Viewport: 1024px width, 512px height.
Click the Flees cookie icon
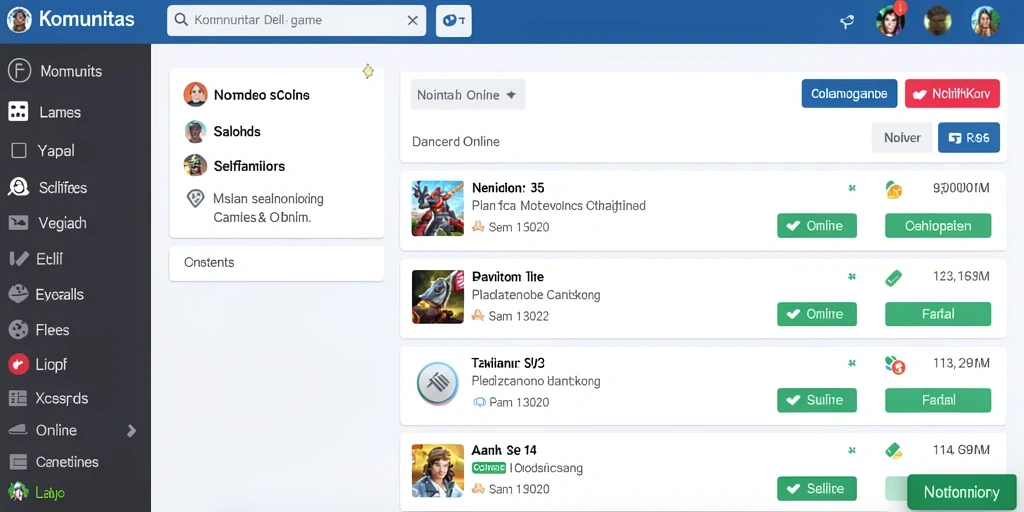18,329
